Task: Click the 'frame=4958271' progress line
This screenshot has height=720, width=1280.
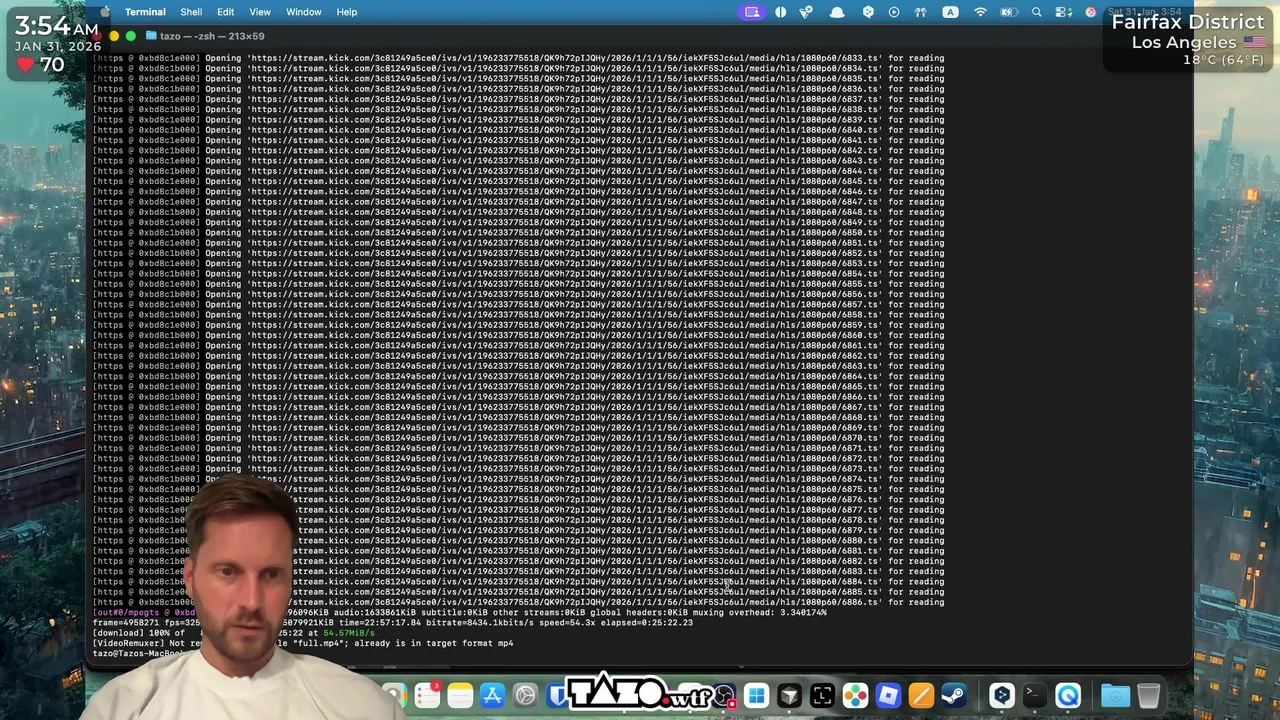Action: coord(393,622)
